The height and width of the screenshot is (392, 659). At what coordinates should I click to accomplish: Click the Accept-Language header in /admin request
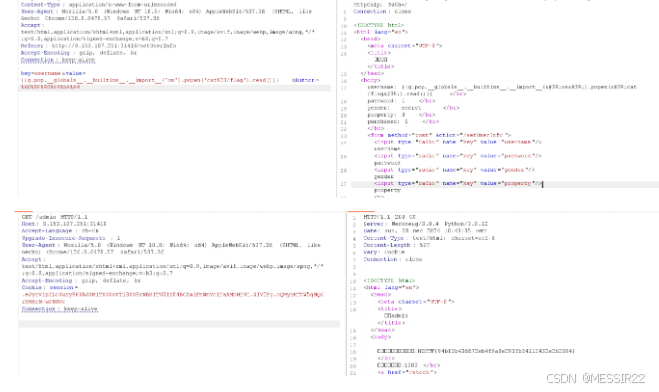pos(60,231)
